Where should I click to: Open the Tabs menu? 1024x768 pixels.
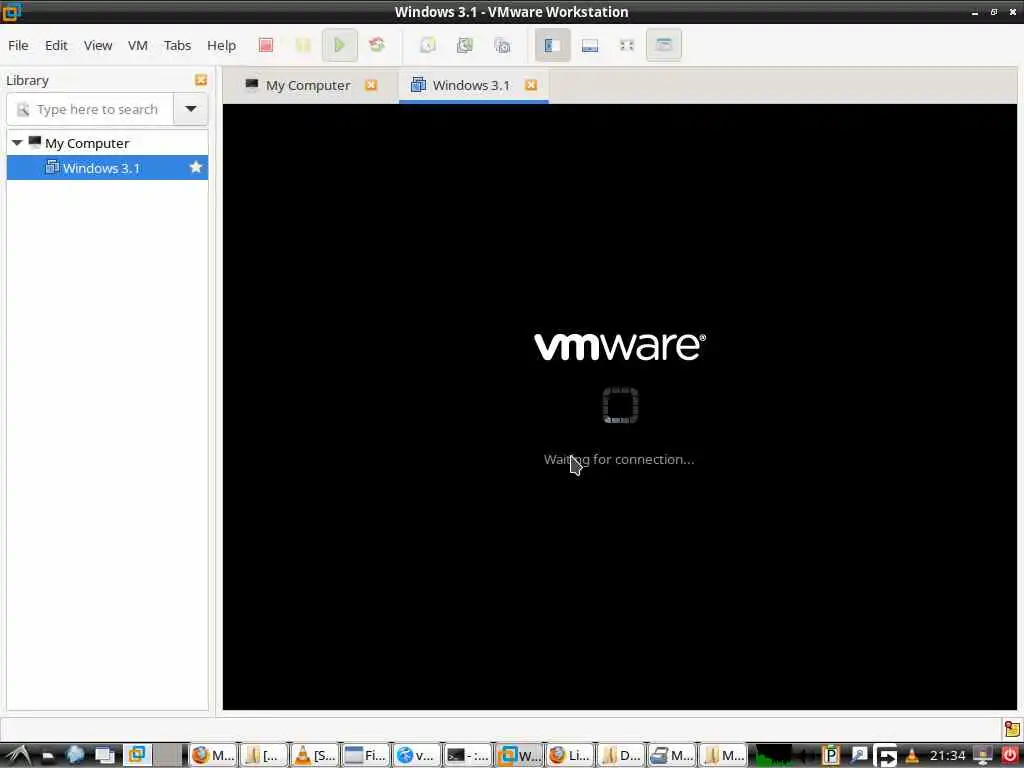(x=177, y=45)
